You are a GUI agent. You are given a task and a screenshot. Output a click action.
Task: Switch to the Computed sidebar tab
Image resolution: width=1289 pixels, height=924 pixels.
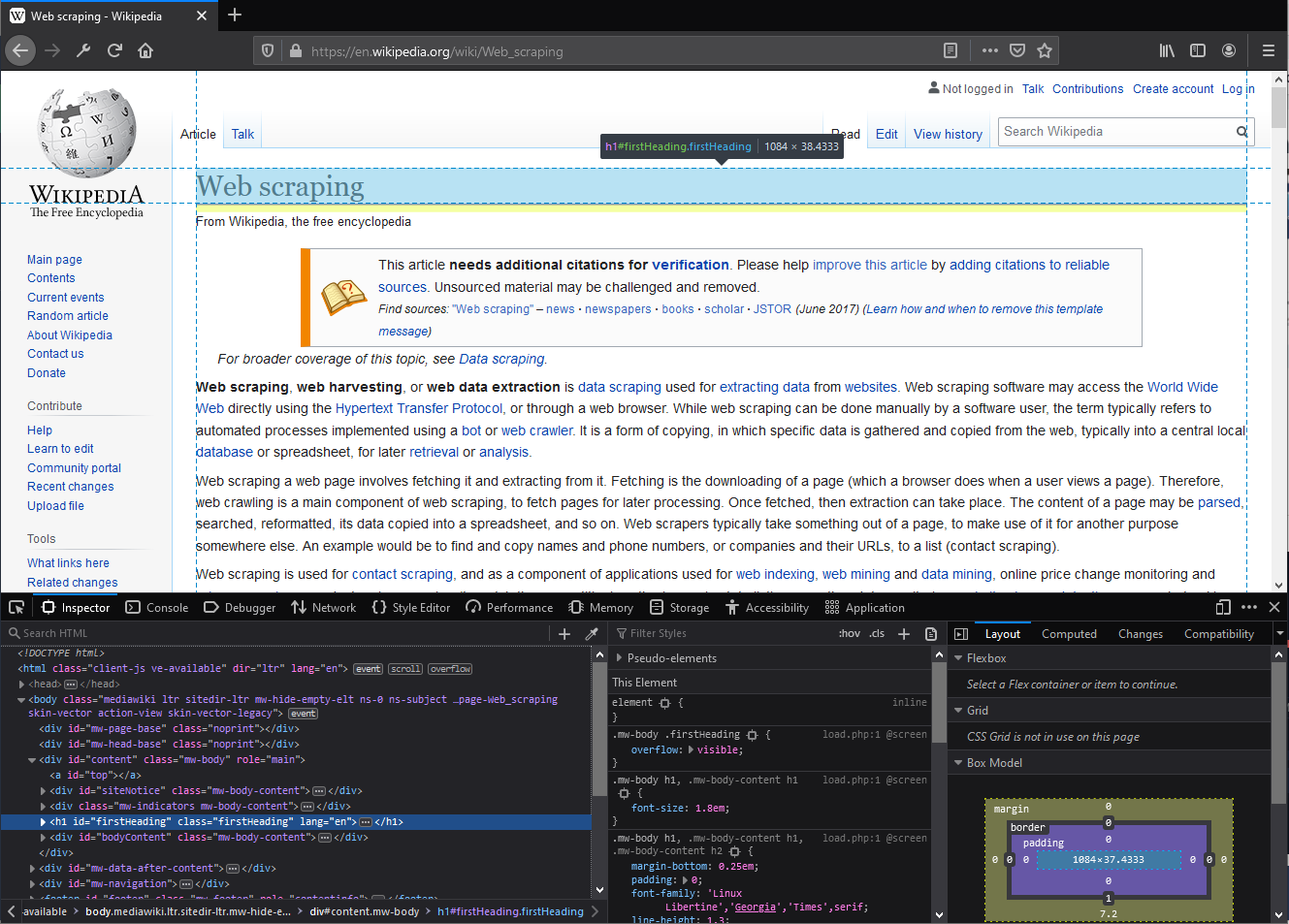(1069, 633)
